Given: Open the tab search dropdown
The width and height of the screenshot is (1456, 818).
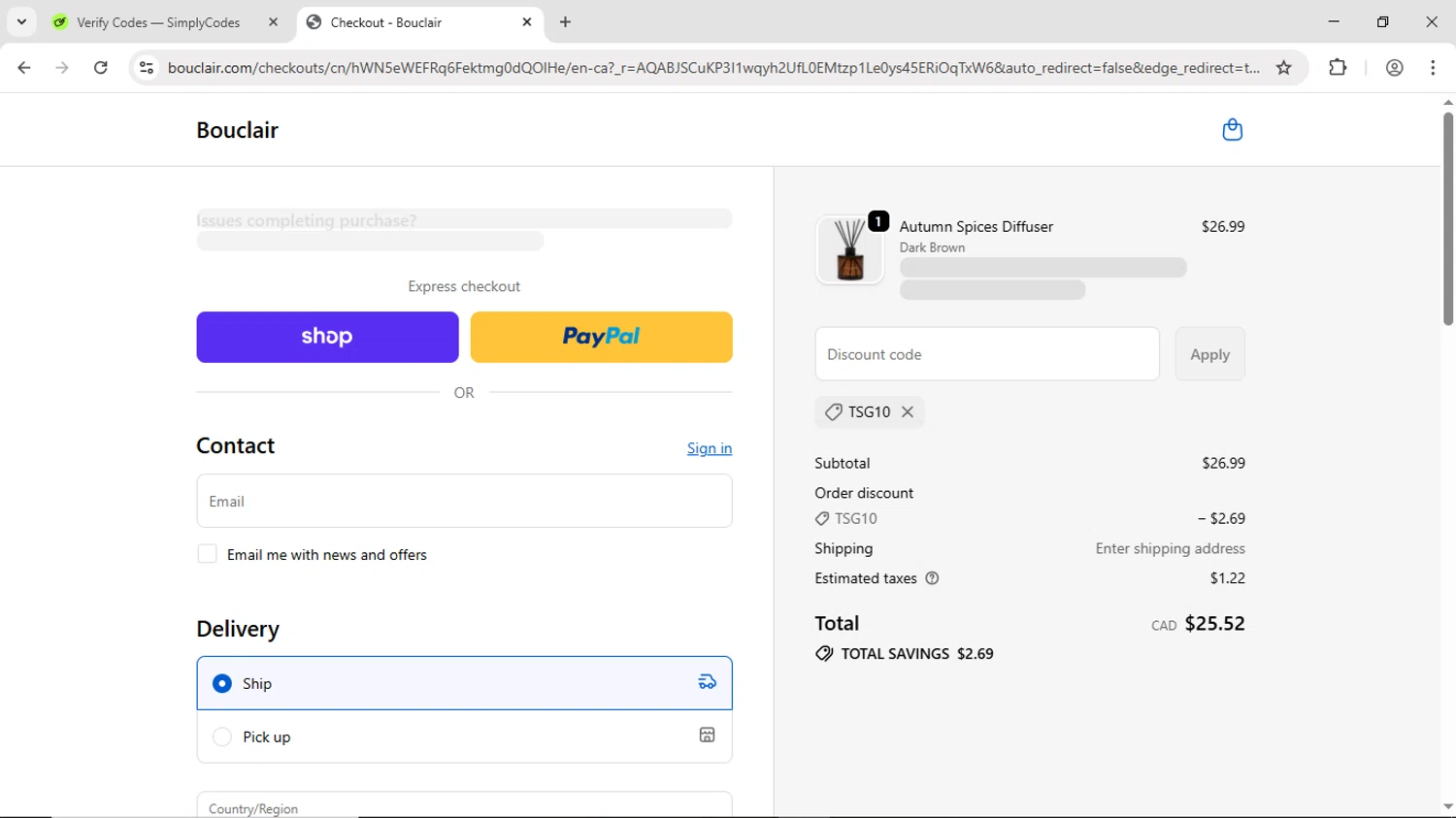Looking at the screenshot, I should point(21,22).
